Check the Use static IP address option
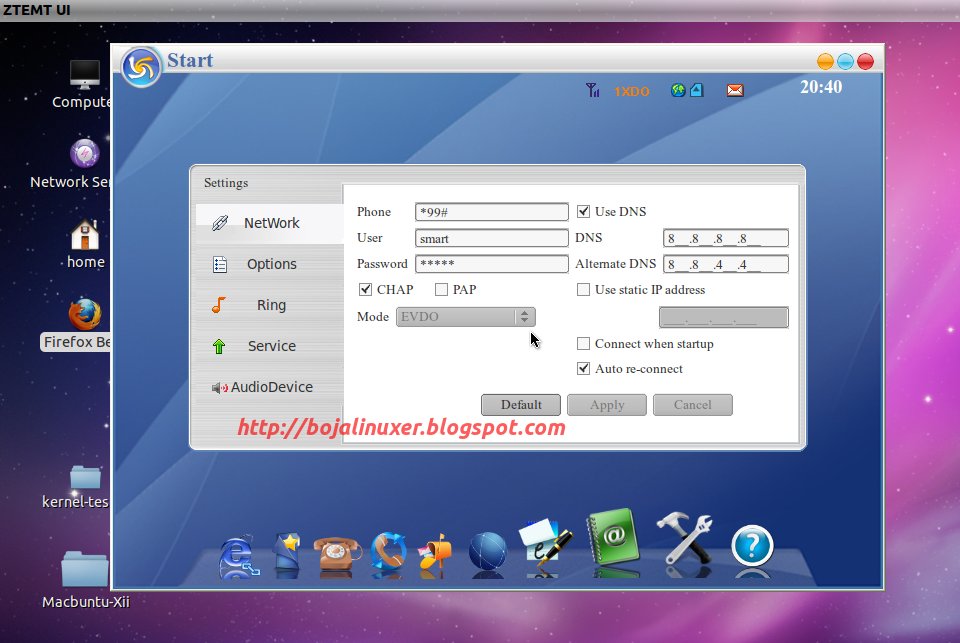960x643 pixels. point(583,289)
